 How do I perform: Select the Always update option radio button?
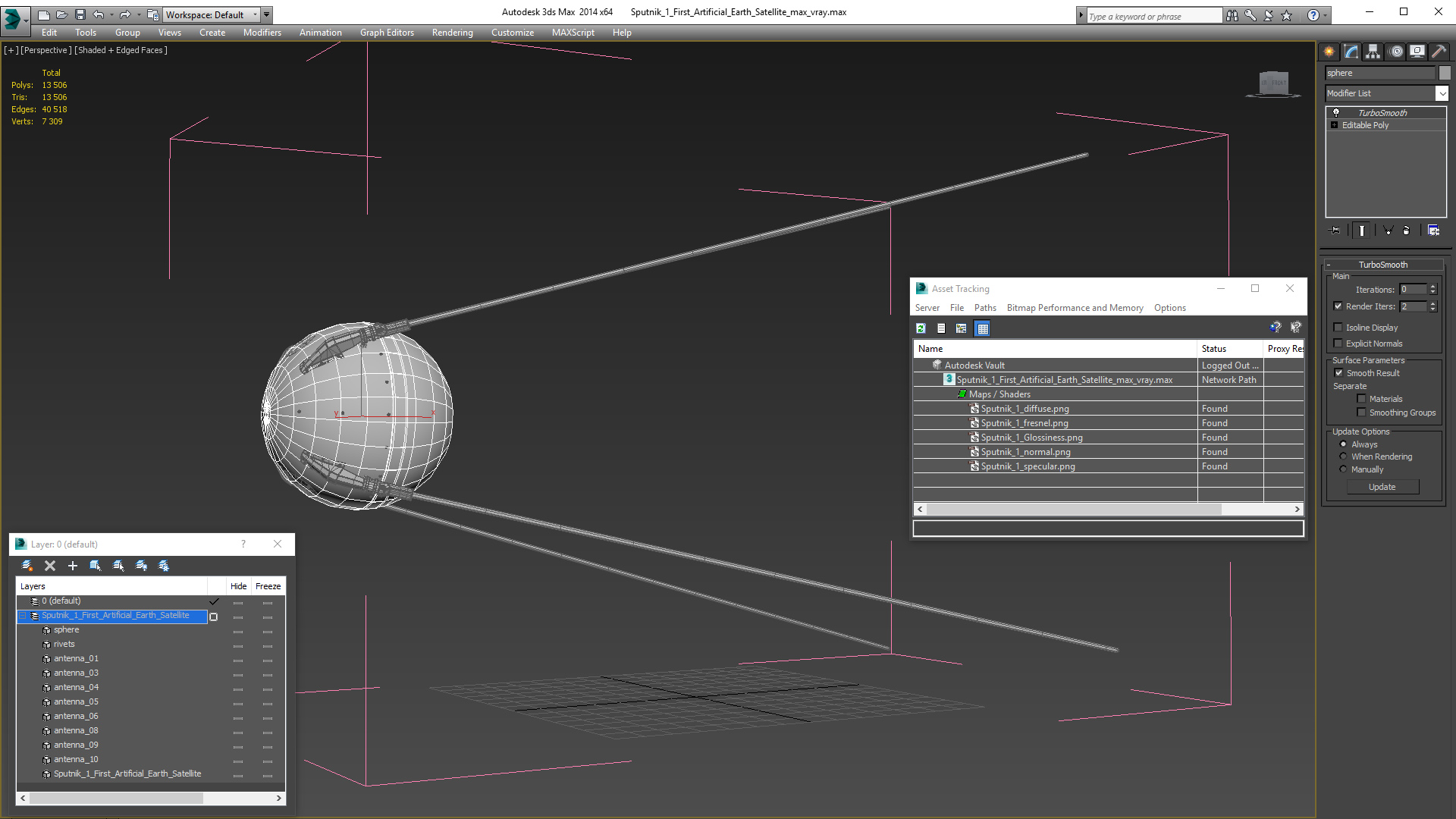[1344, 444]
